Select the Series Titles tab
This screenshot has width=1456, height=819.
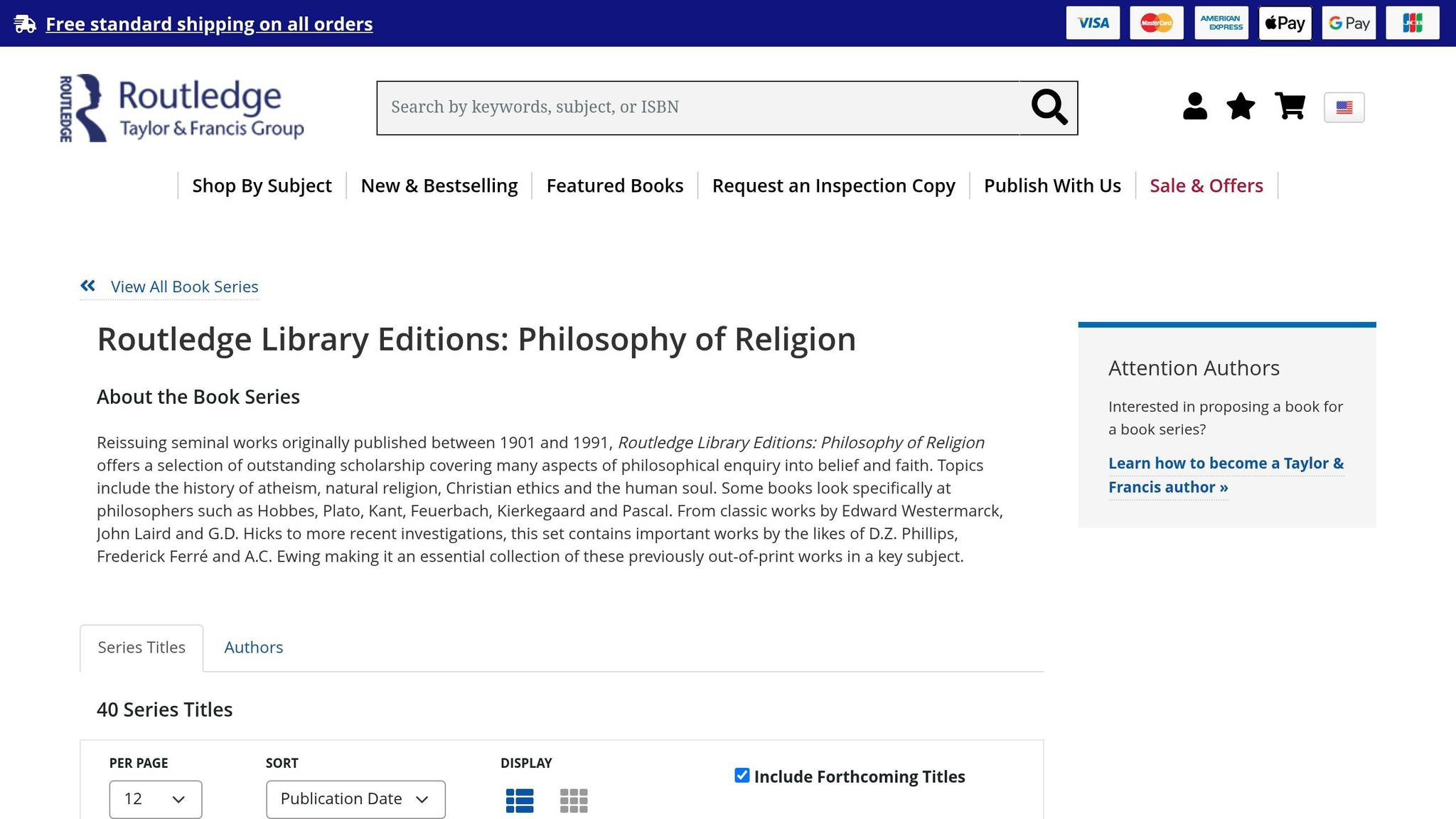tap(141, 648)
